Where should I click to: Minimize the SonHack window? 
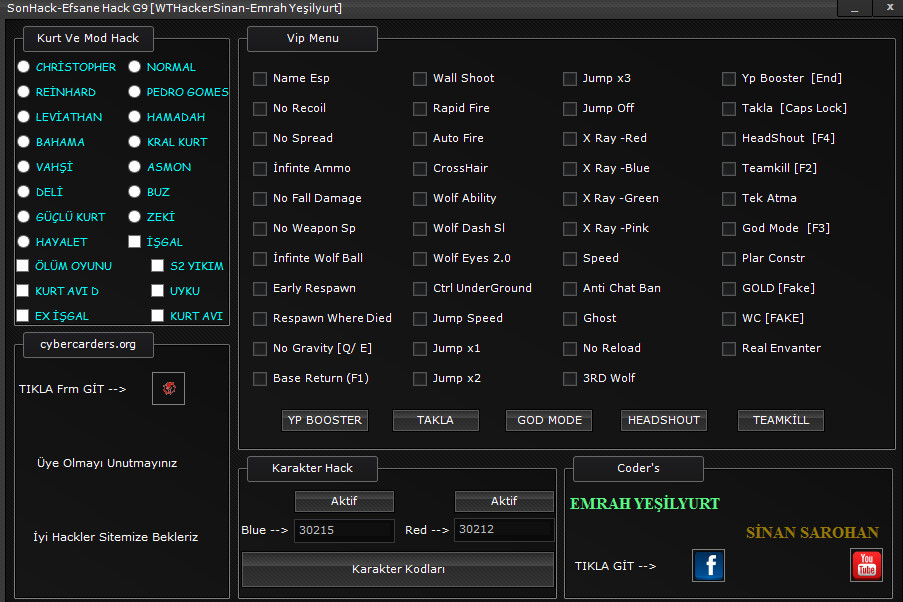(x=855, y=8)
